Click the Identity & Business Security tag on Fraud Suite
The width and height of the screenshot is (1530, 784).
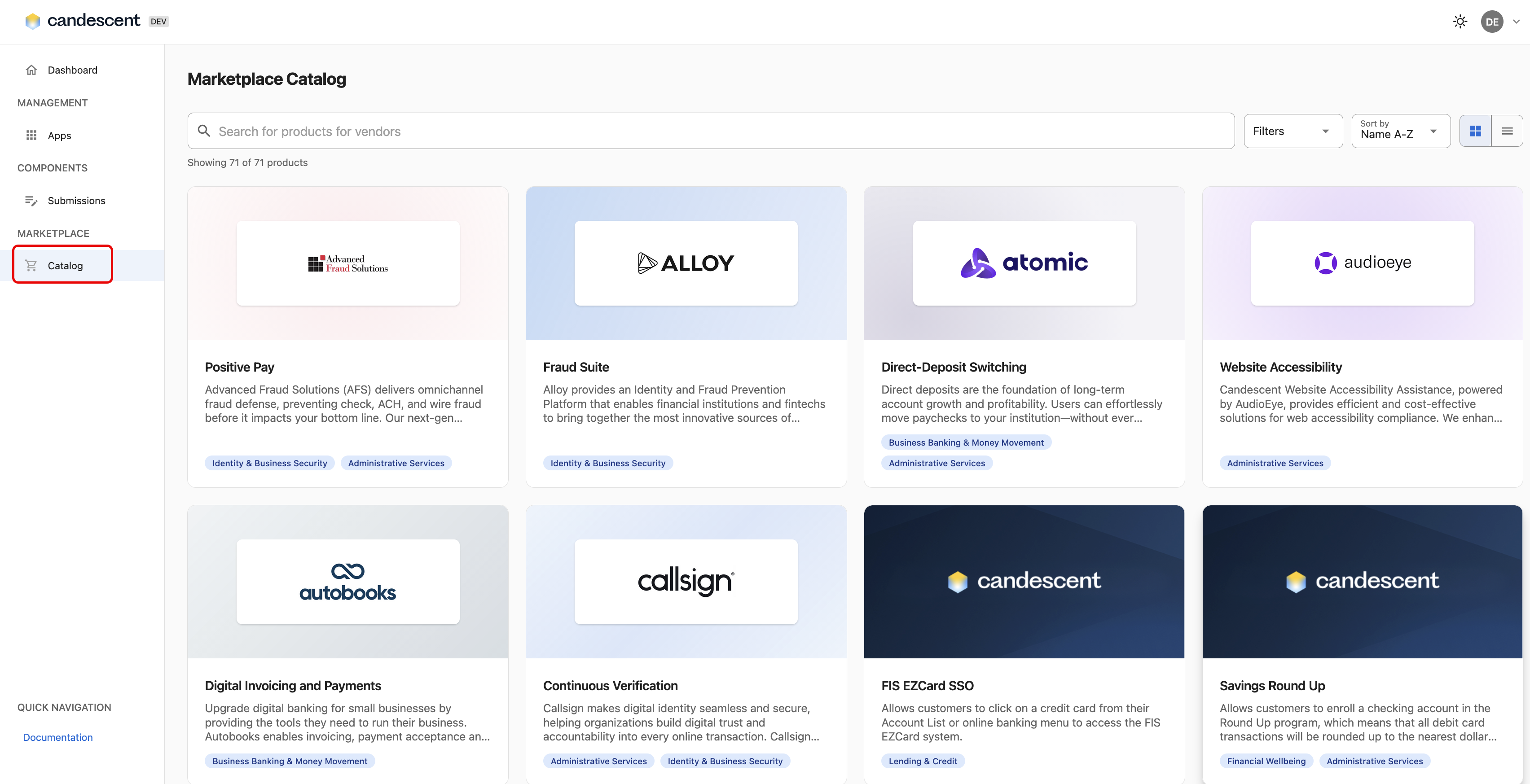point(607,463)
